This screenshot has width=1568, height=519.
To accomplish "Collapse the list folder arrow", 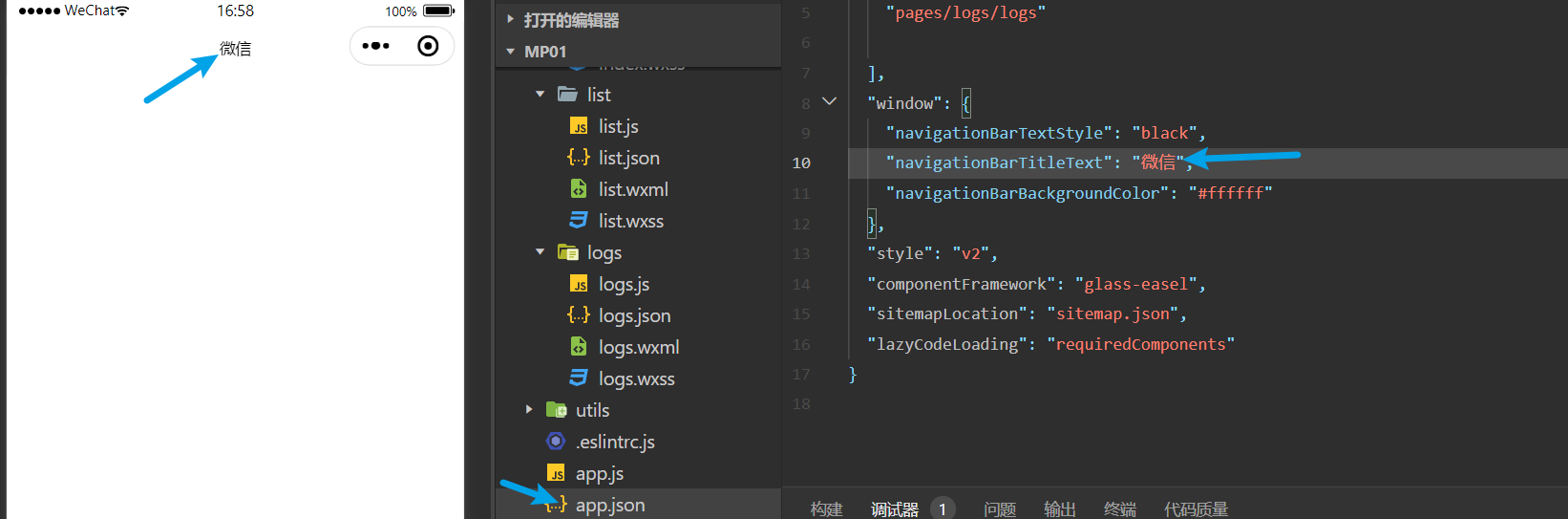I will click(540, 95).
